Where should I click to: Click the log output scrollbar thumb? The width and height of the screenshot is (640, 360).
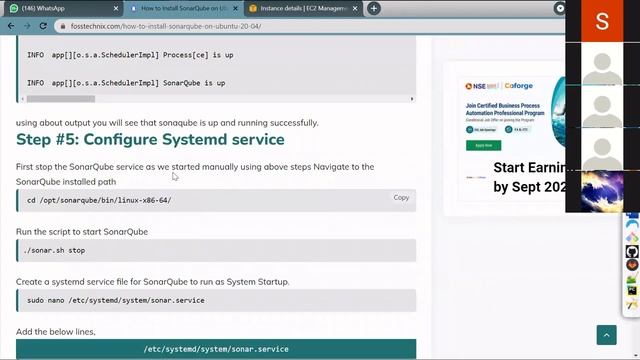[61, 99]
